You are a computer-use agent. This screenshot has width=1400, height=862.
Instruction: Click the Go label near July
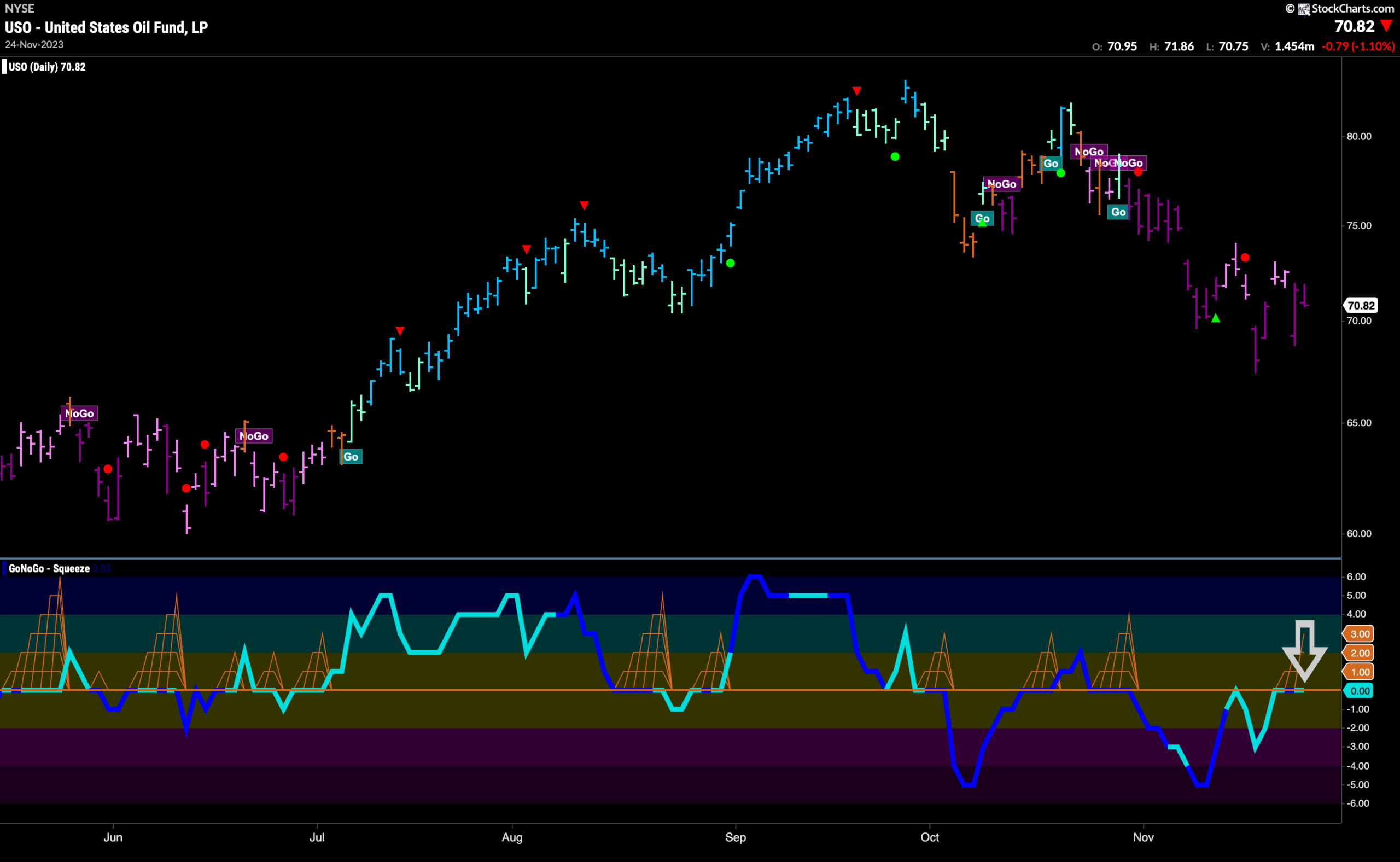click(351, 457)
